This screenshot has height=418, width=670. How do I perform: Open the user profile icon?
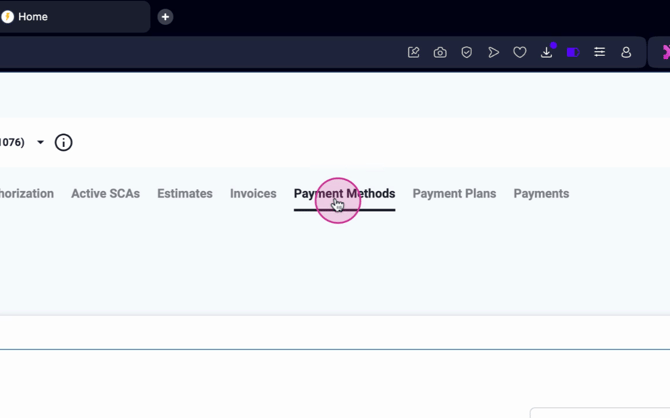[x=626, y=52]
